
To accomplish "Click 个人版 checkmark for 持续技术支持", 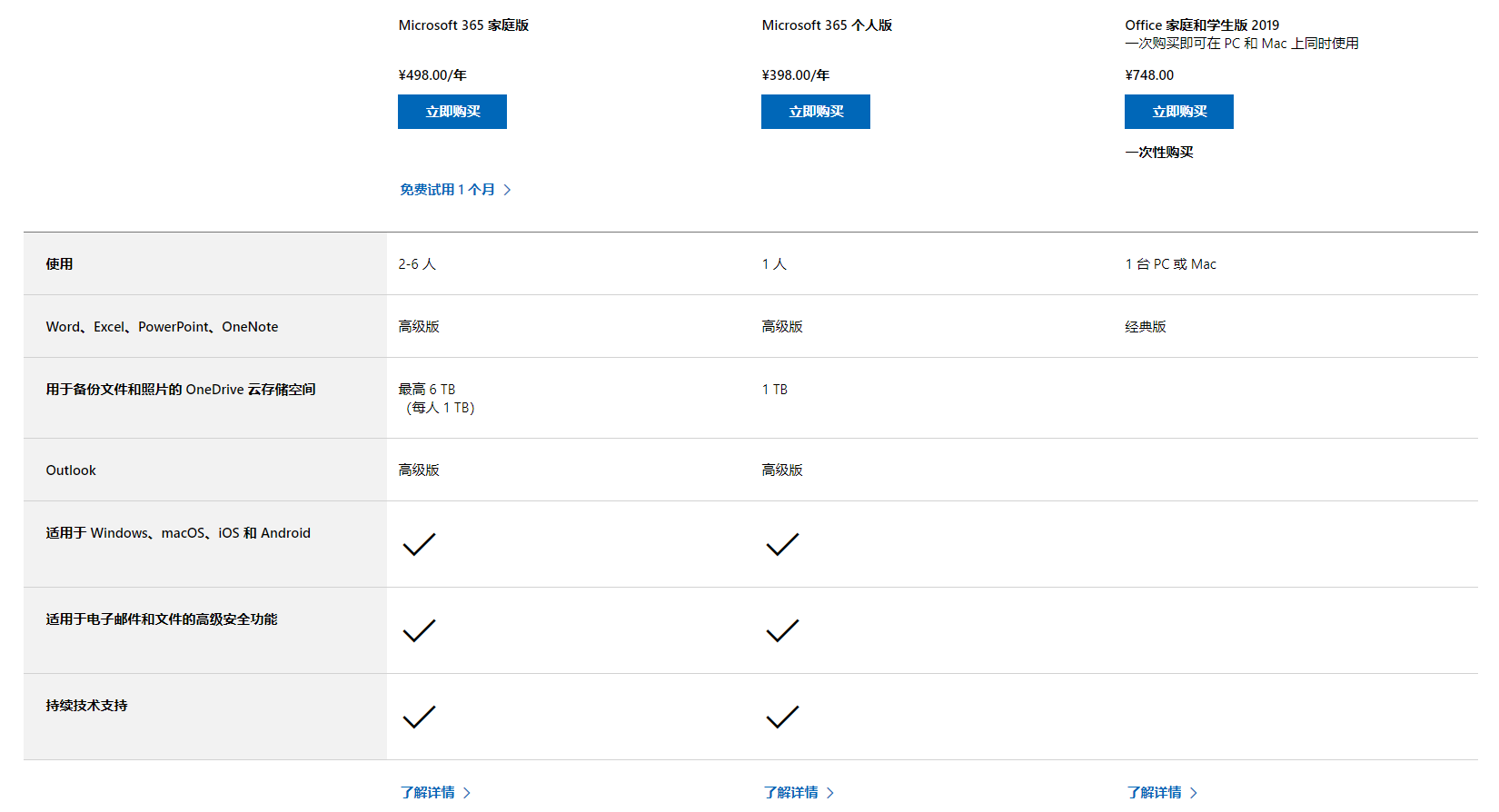I will click(782, 717).
